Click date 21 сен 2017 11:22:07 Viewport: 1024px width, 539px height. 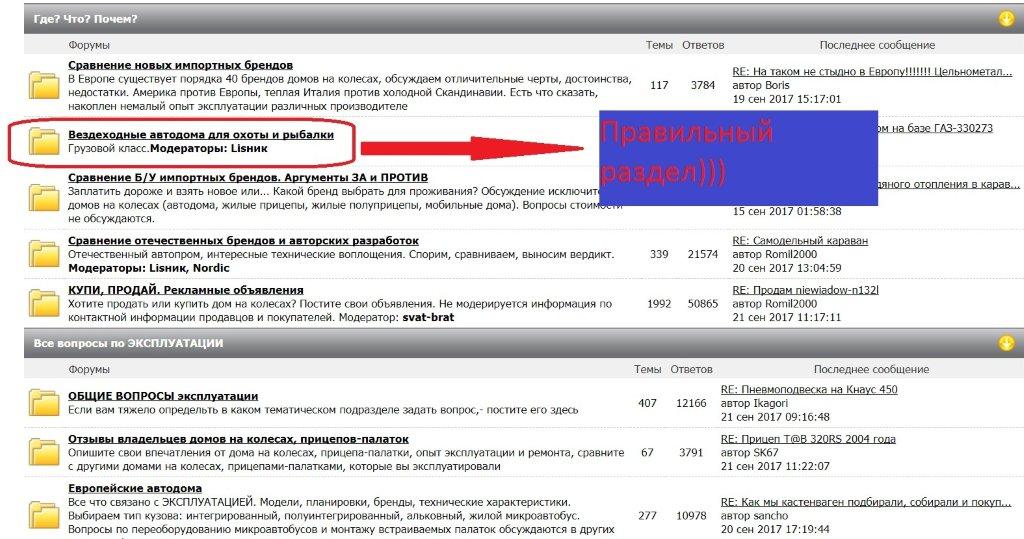click(775, 466)
